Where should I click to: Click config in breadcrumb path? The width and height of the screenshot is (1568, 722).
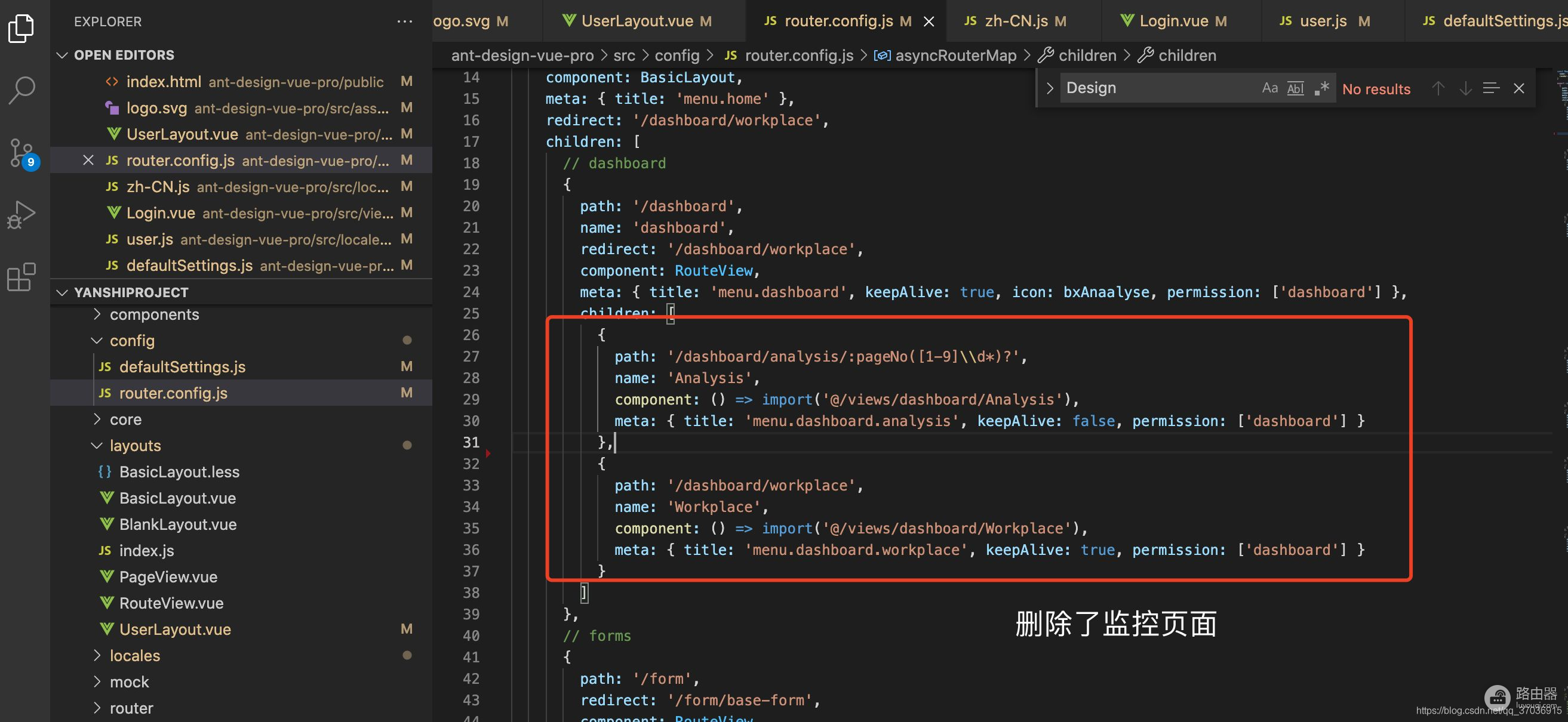[677, 55]
